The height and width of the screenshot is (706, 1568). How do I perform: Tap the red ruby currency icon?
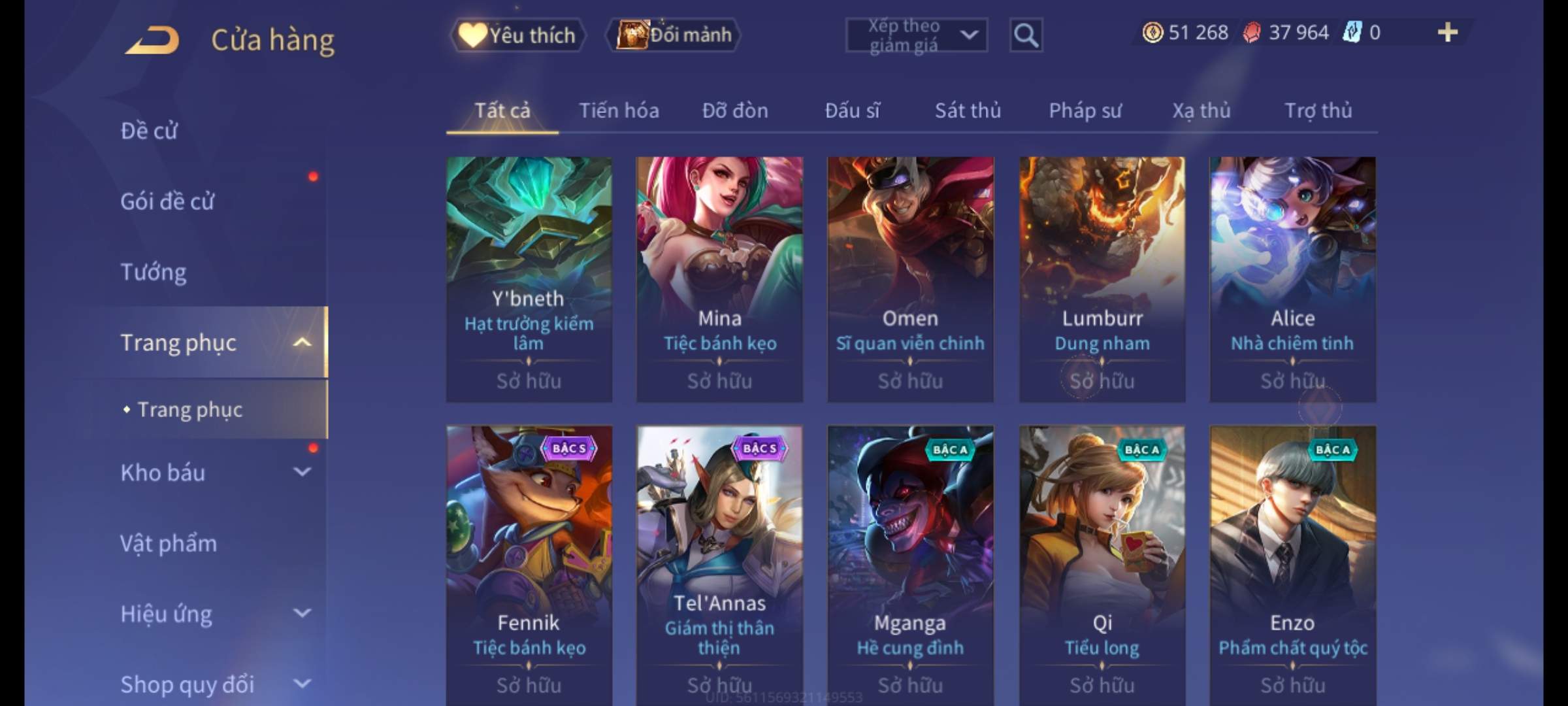pyautogui.click(x=1251, y=32)
